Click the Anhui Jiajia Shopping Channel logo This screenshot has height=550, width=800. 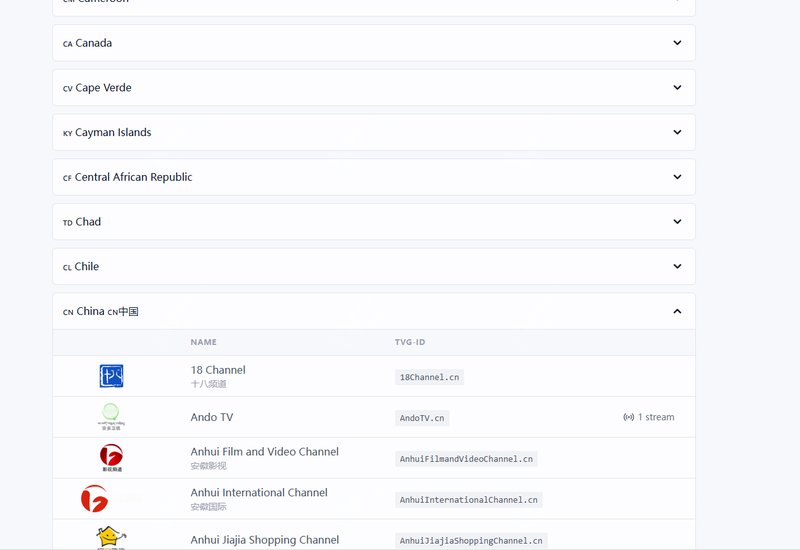click(x=111, y=537)
